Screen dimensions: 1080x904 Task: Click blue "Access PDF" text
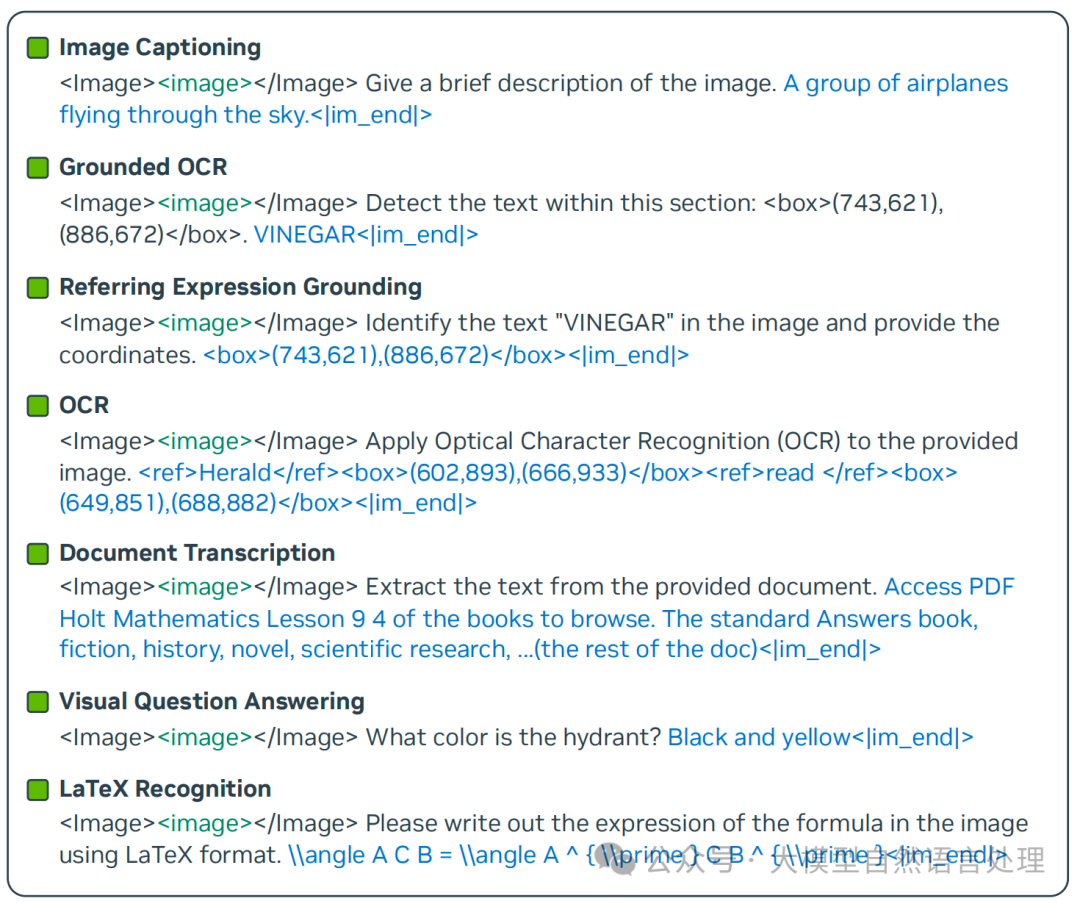(949, 587)
